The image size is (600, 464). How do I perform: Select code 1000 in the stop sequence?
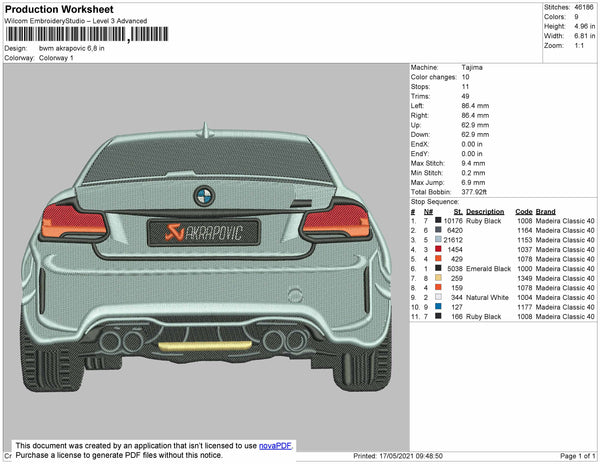click(525, 269)
